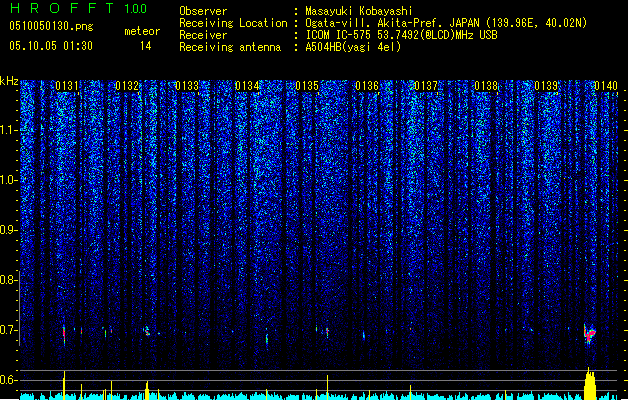
Task: Click the 0137 time marker
Action: point(426,86)
